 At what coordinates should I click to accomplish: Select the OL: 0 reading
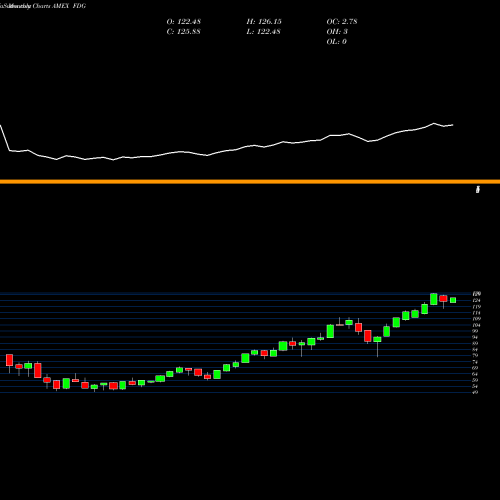[x=337, y=42]
